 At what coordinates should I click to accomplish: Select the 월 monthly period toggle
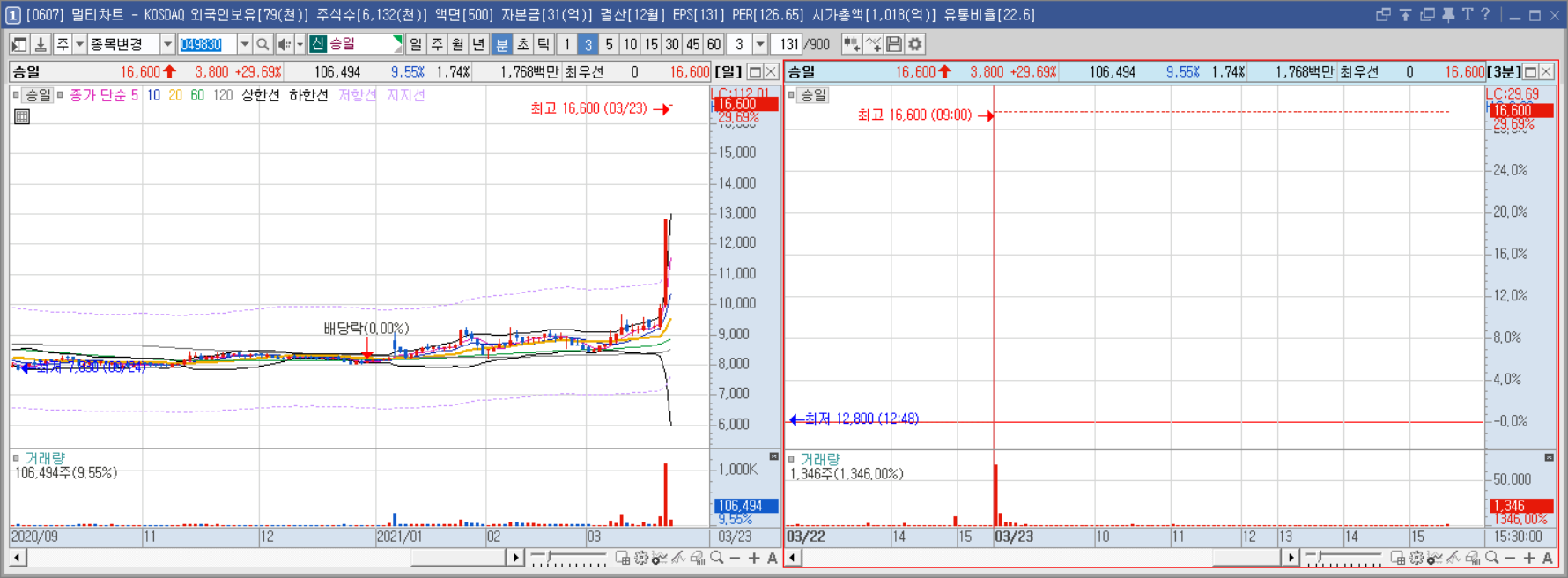point(458,44)
